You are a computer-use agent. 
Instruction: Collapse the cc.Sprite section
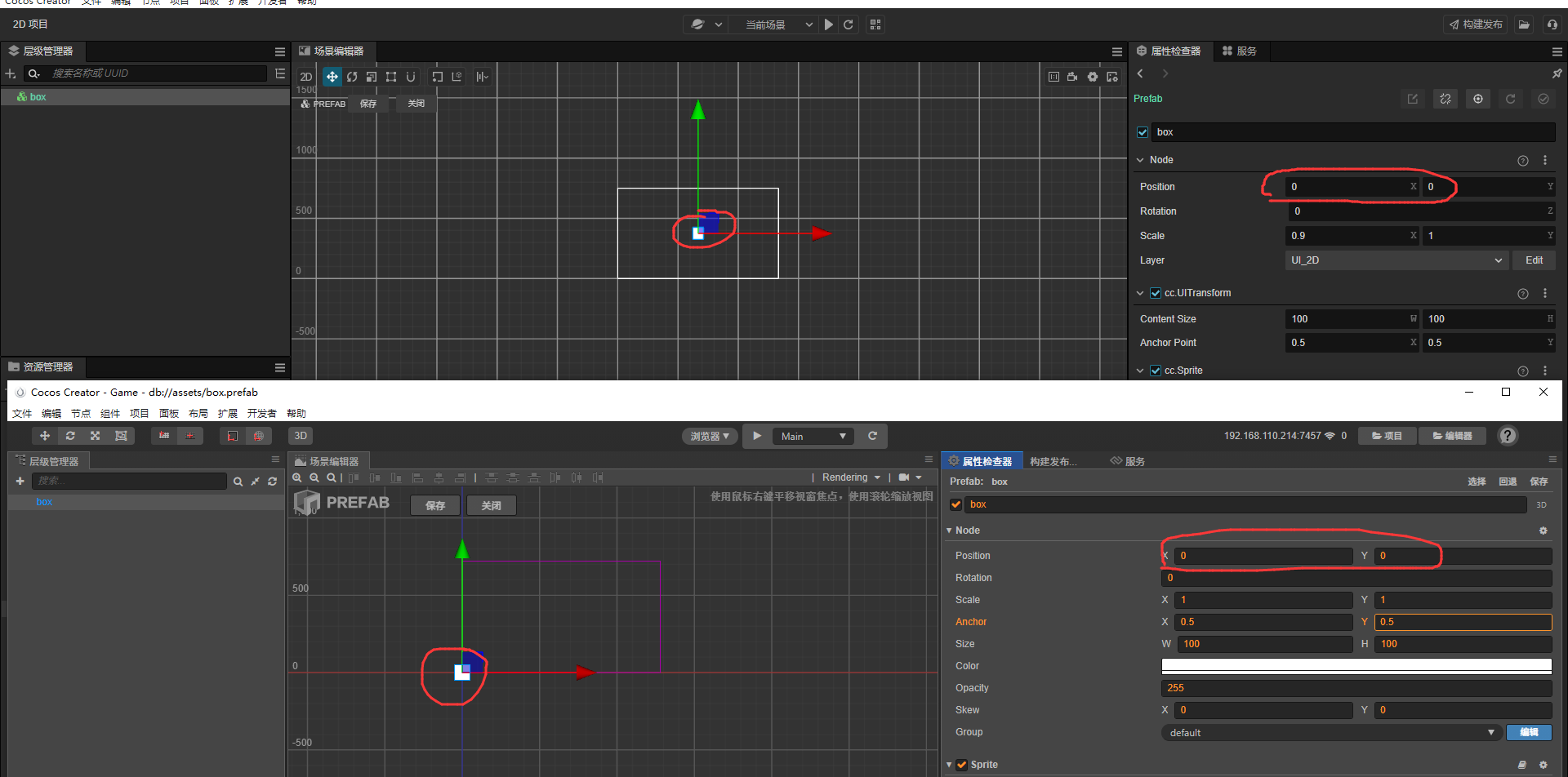click(1140, 371)
